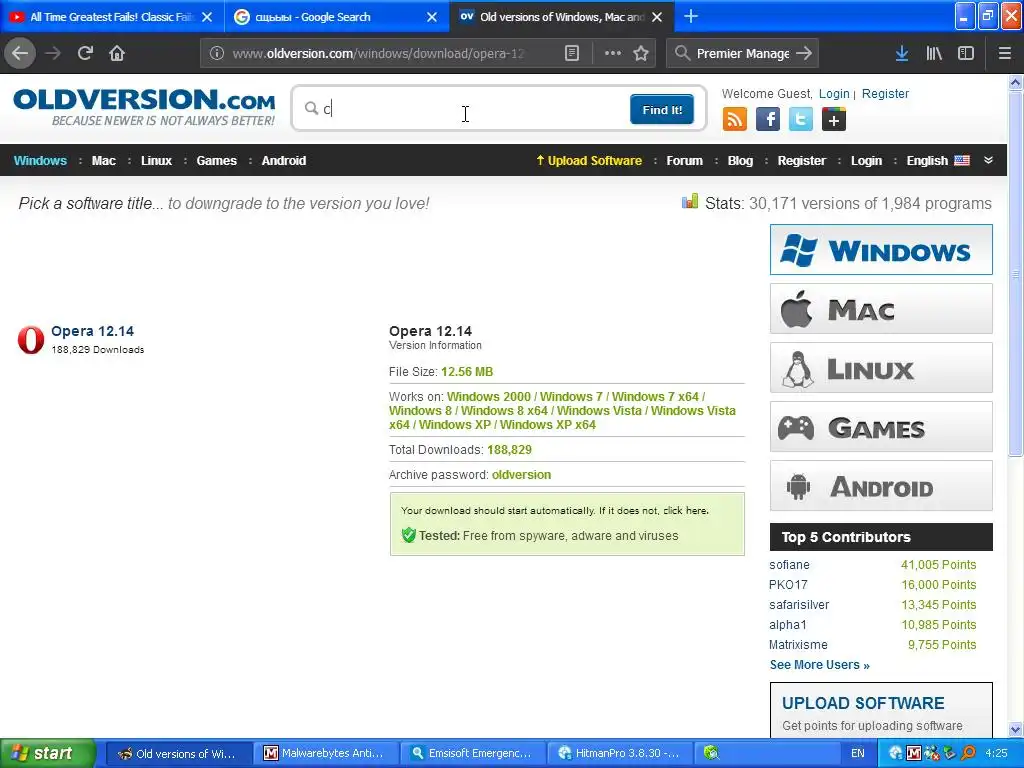Click Register in the navigation bar
The height and width of the screenshot is (768, 1024).
[801, 161]
